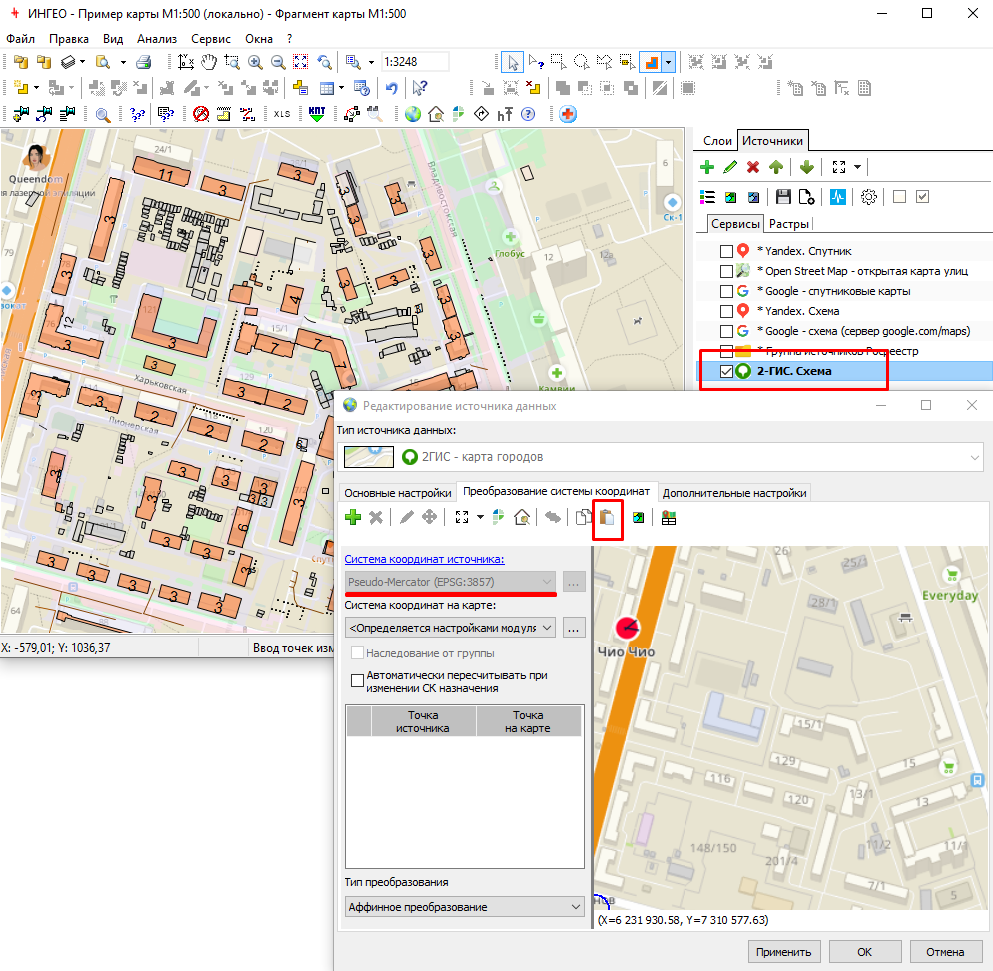Uncheck the 2-ГИС. Схема source checkbox
This screenshot has height=971, width=993.
pyautogui.click(x=726, y=371)
